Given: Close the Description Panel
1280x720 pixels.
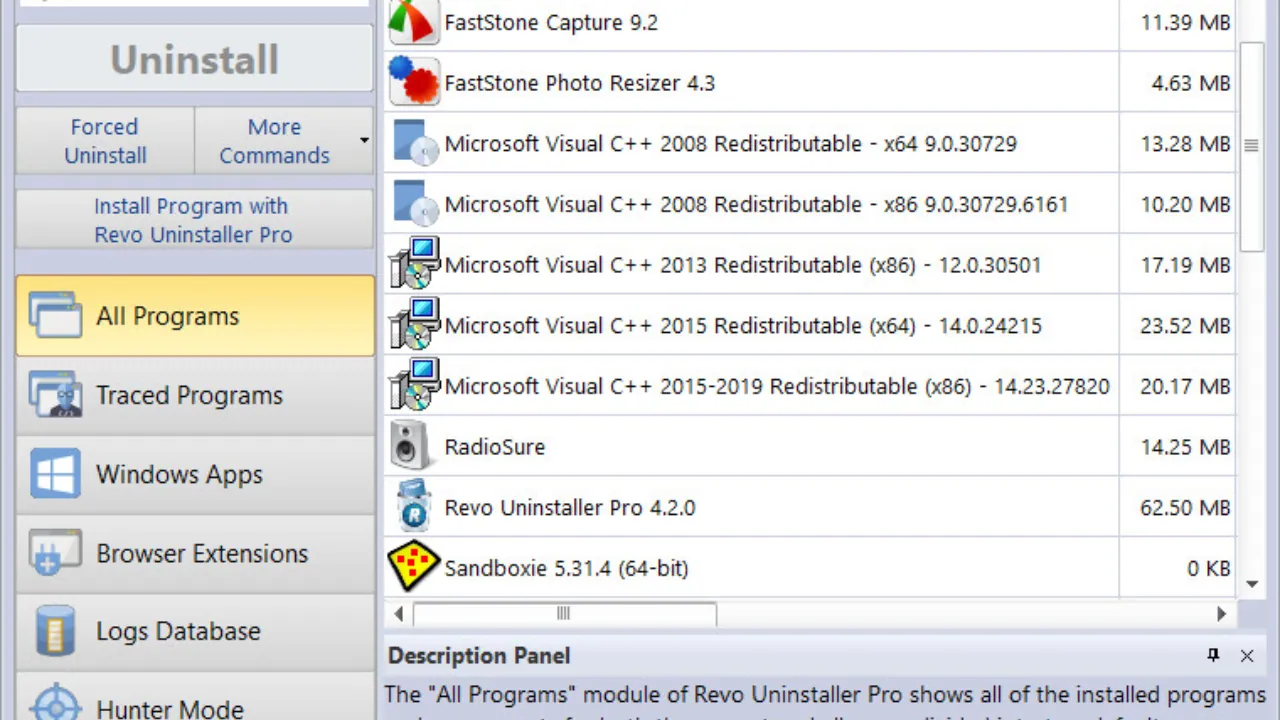Looking at the screenshot, I should [1247, 656].
